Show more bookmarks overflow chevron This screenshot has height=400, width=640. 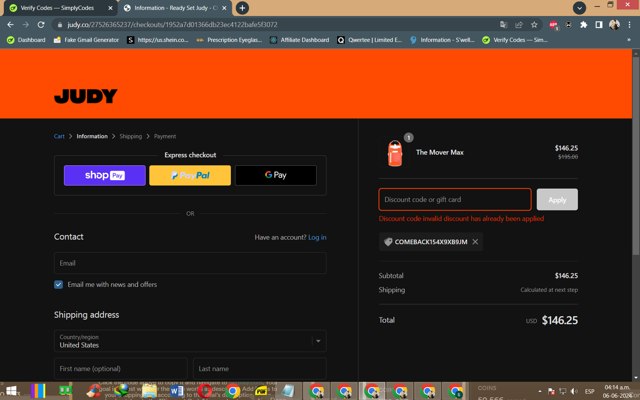point(629,40)
